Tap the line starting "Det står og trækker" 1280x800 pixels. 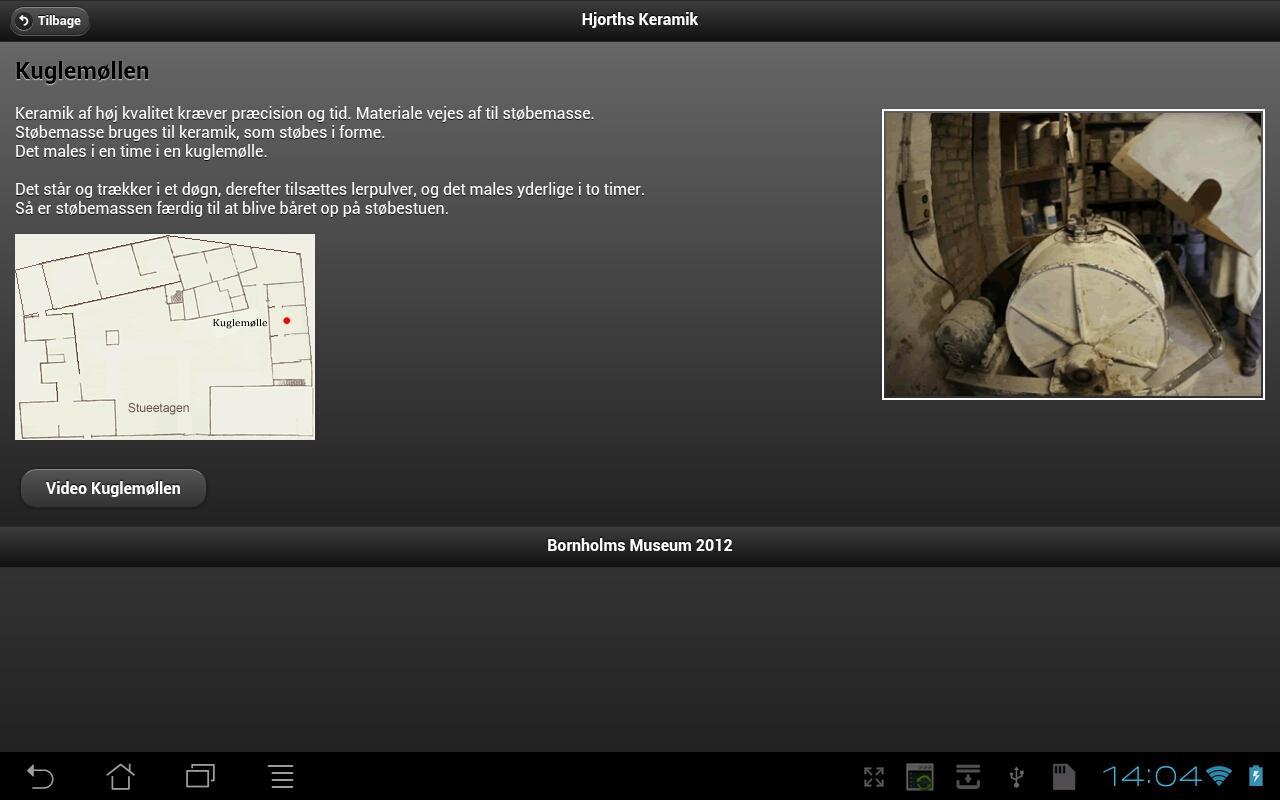330,189
